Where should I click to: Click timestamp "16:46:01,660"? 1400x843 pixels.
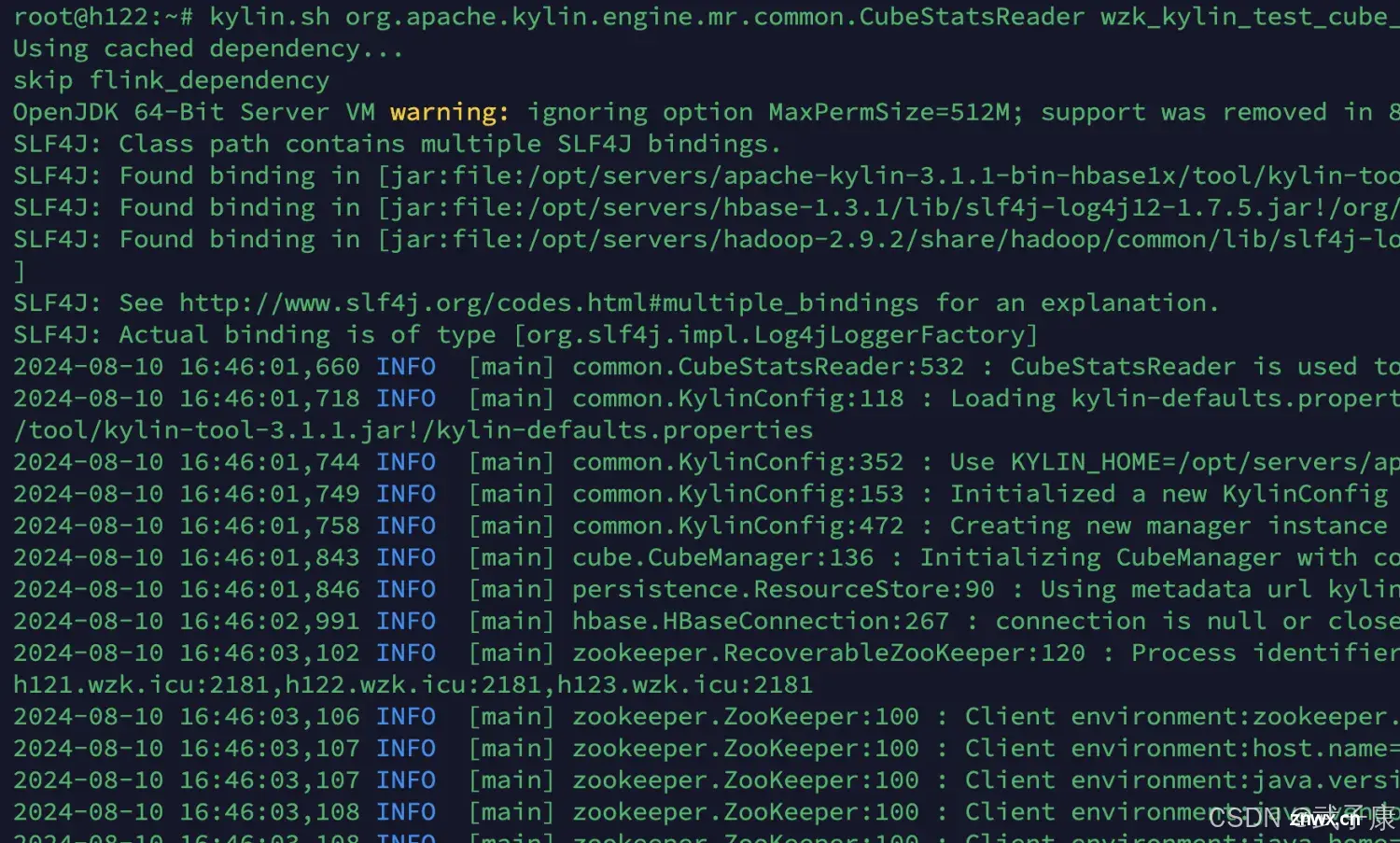[269, 367]
